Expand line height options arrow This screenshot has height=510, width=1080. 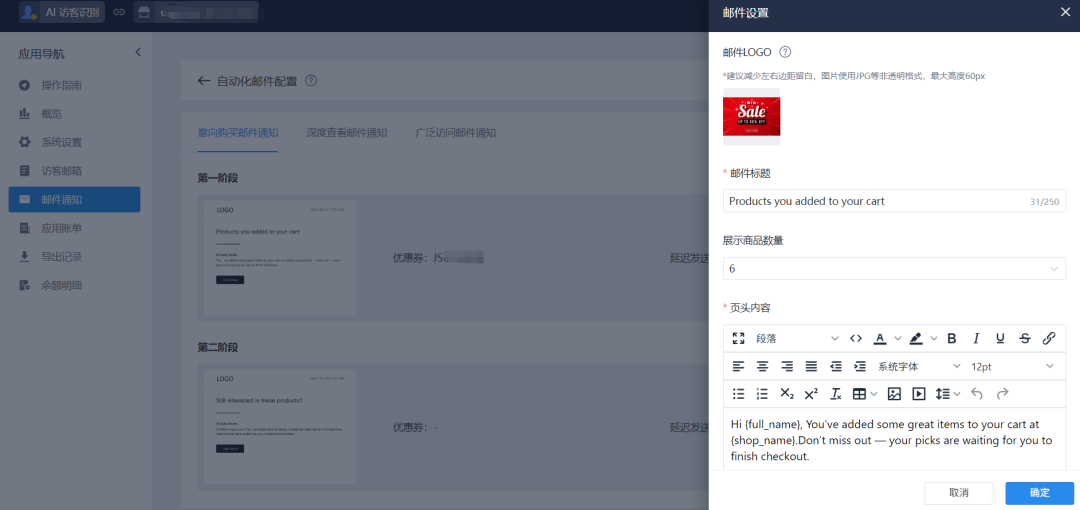pos(957,394)
